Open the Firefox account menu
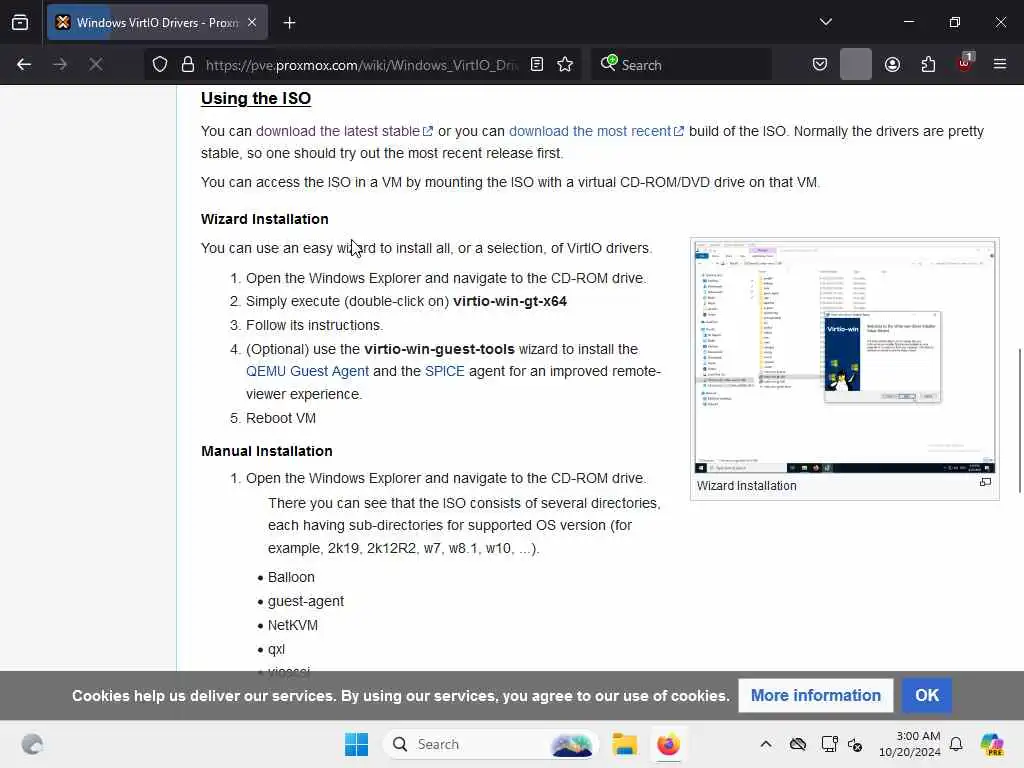 [892, 64]
